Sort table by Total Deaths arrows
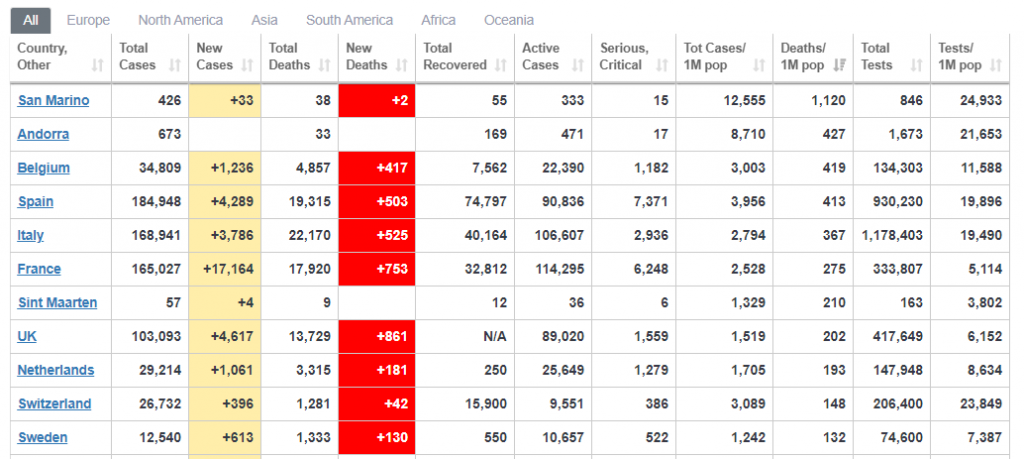Viewport: 1024px width, 459px height. coord(324,65)
